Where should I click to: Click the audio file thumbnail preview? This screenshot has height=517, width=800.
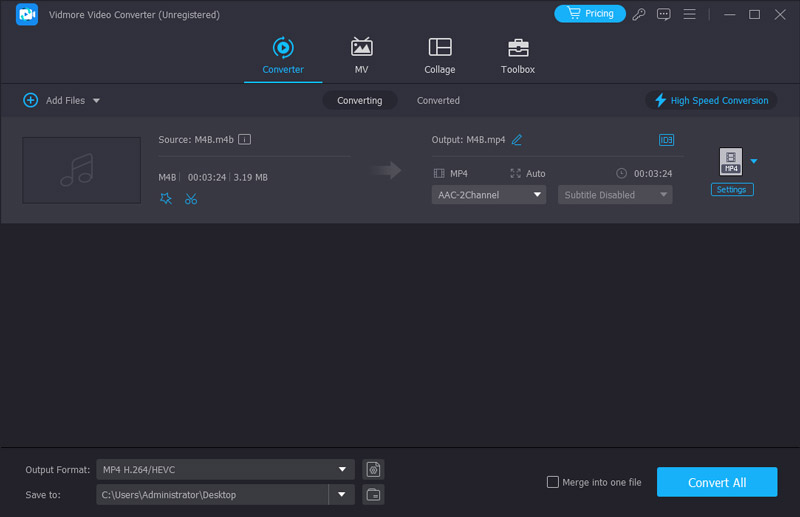(x=82, y=170)
